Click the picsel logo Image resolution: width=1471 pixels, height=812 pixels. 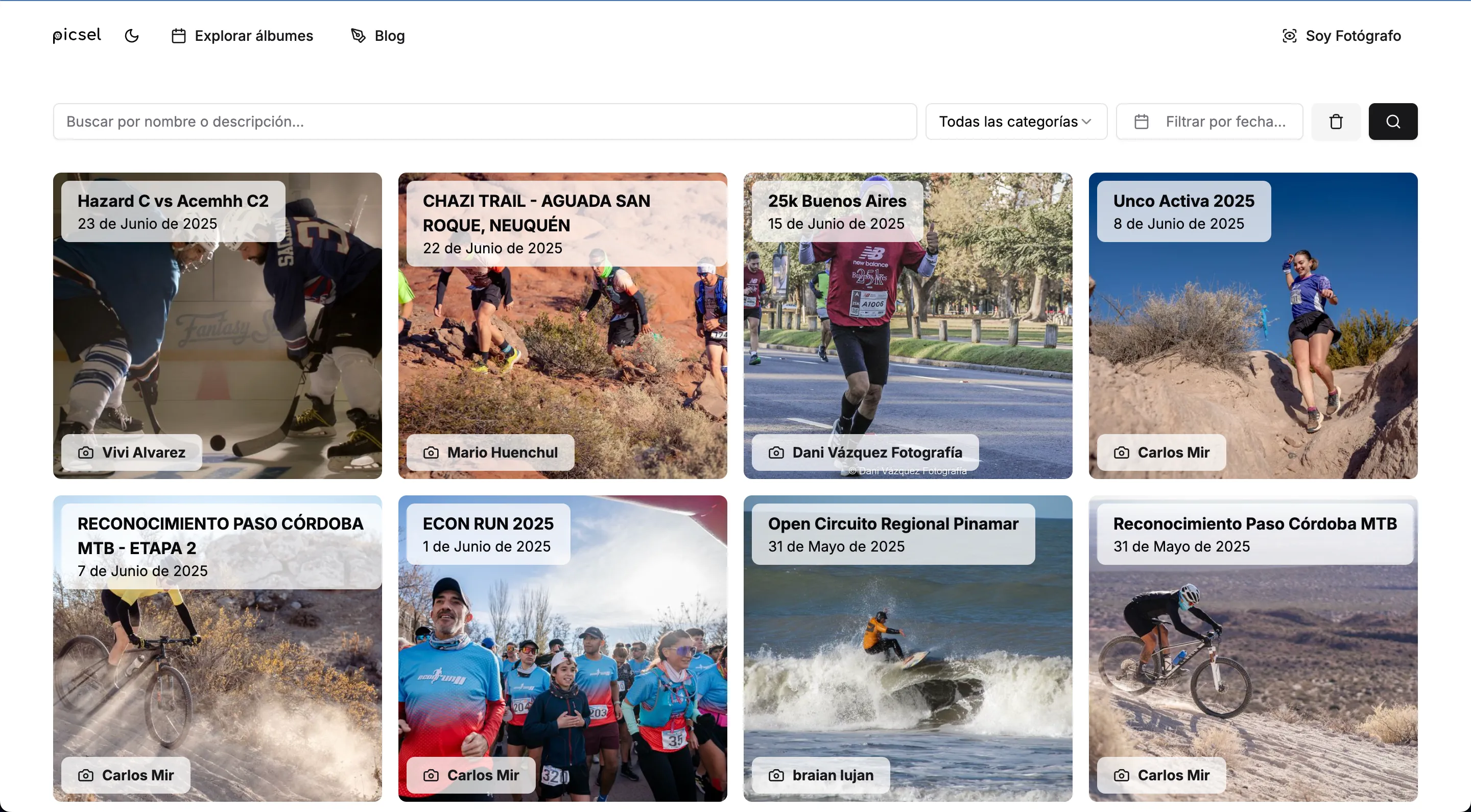pyautogui.click(x=76, y=35)
